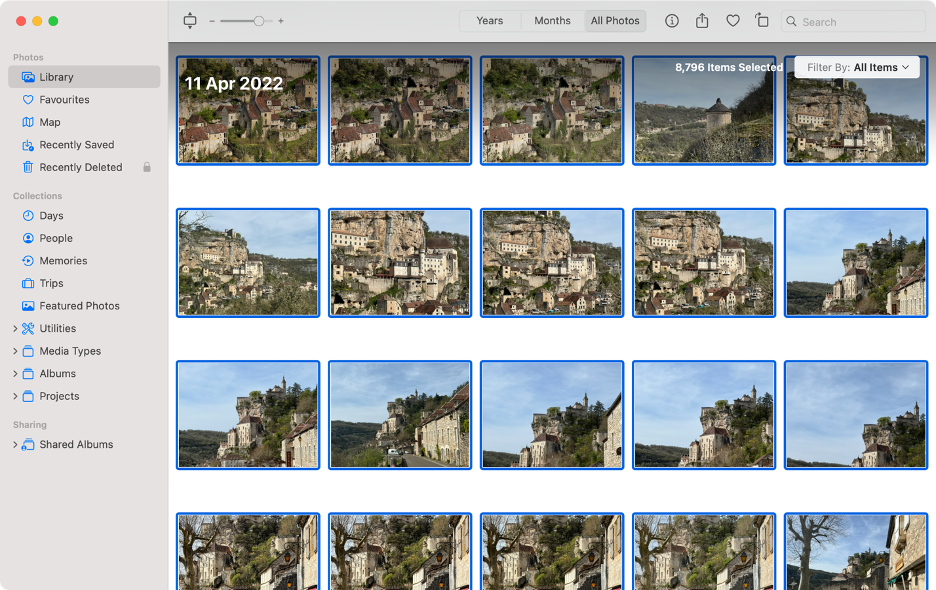
Task: Open the Filter By: All Items dropdown
Action: click(857, 67)
